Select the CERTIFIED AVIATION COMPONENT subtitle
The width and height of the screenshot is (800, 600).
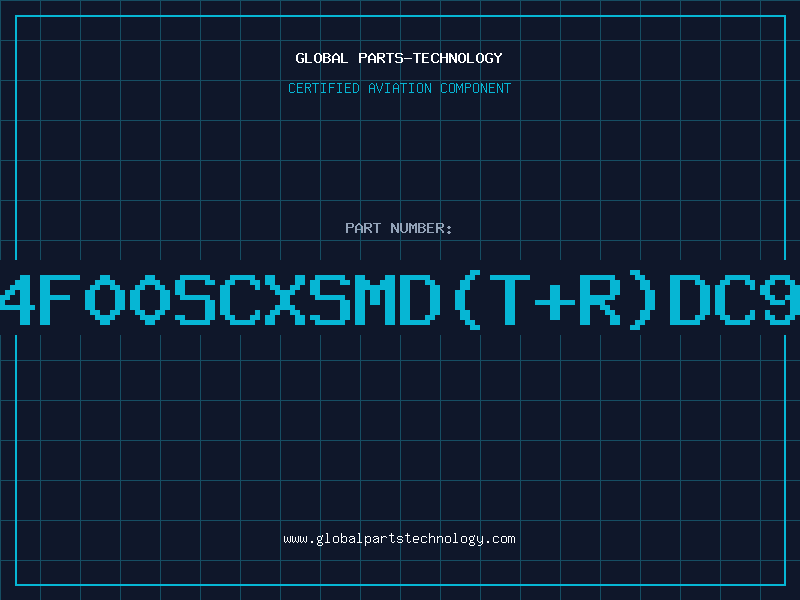click(399, 88)
